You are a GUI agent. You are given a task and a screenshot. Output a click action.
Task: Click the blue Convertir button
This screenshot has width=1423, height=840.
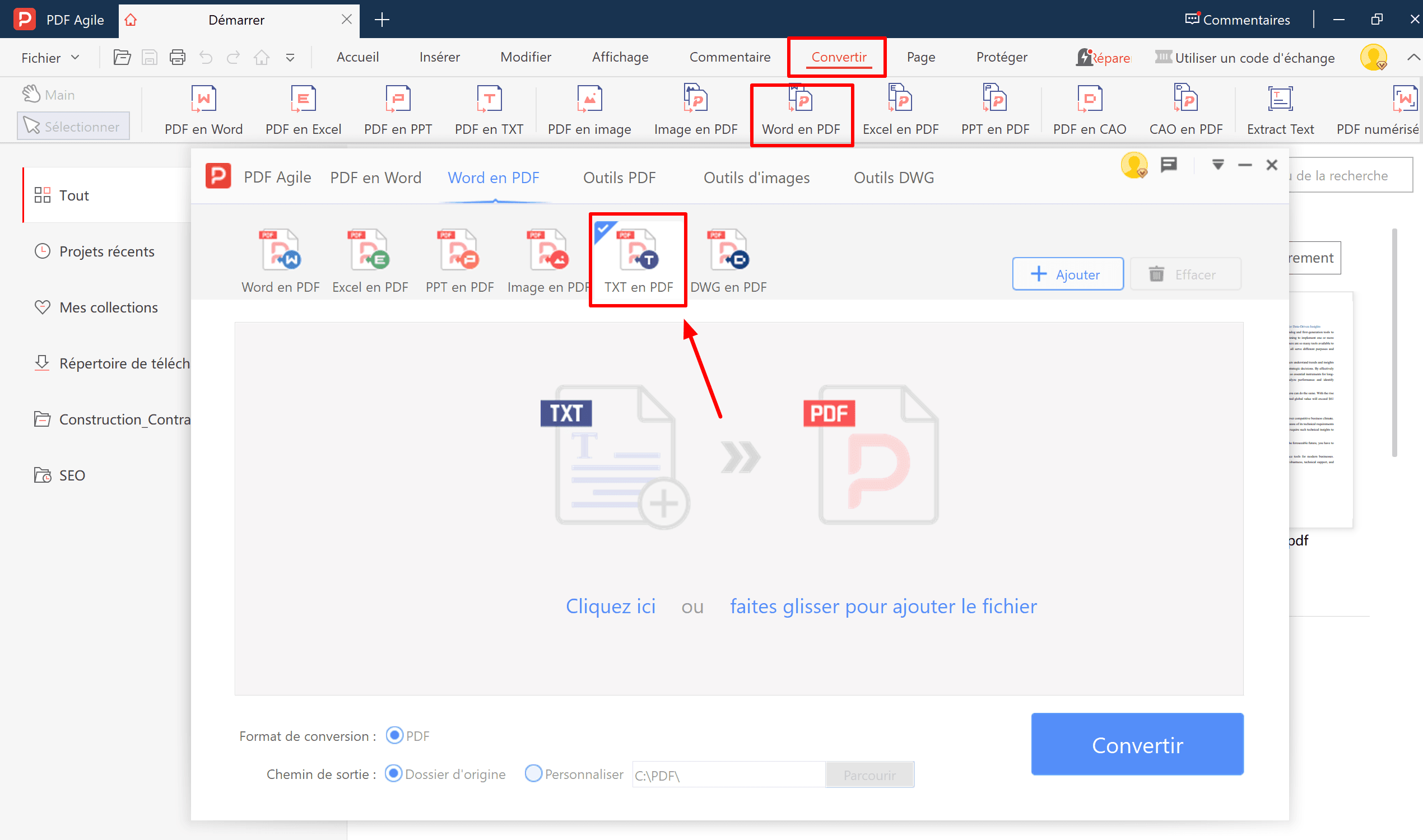1137,744
